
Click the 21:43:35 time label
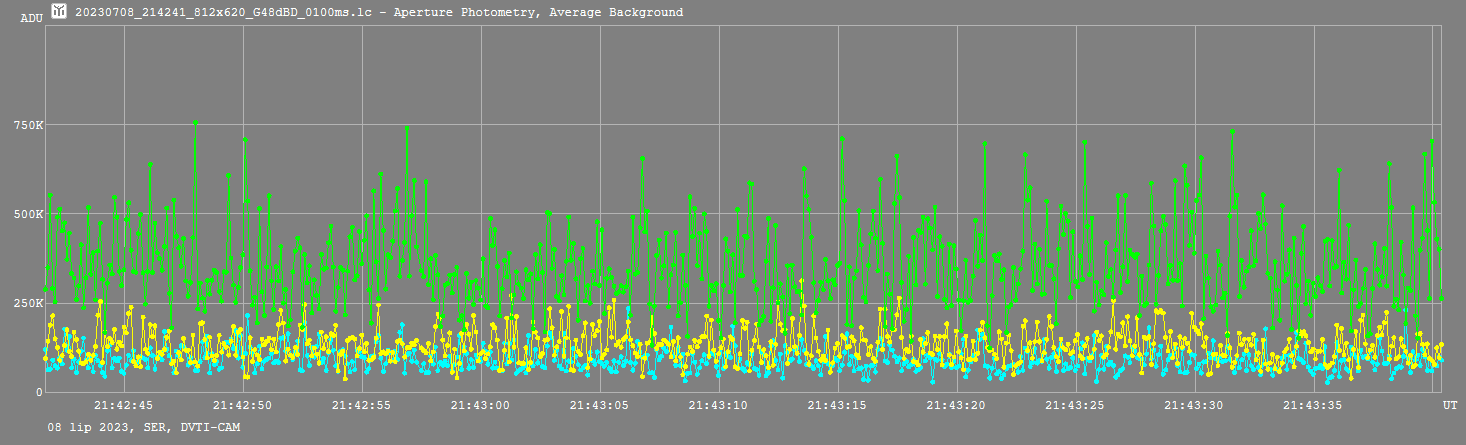[x=1314, y=405]
